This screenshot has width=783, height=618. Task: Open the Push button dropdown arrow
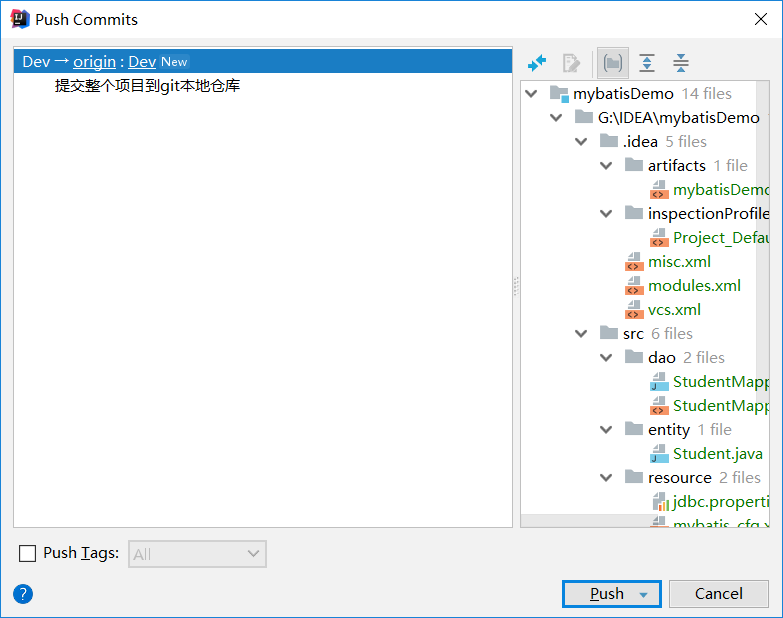[x=644, y=595]
